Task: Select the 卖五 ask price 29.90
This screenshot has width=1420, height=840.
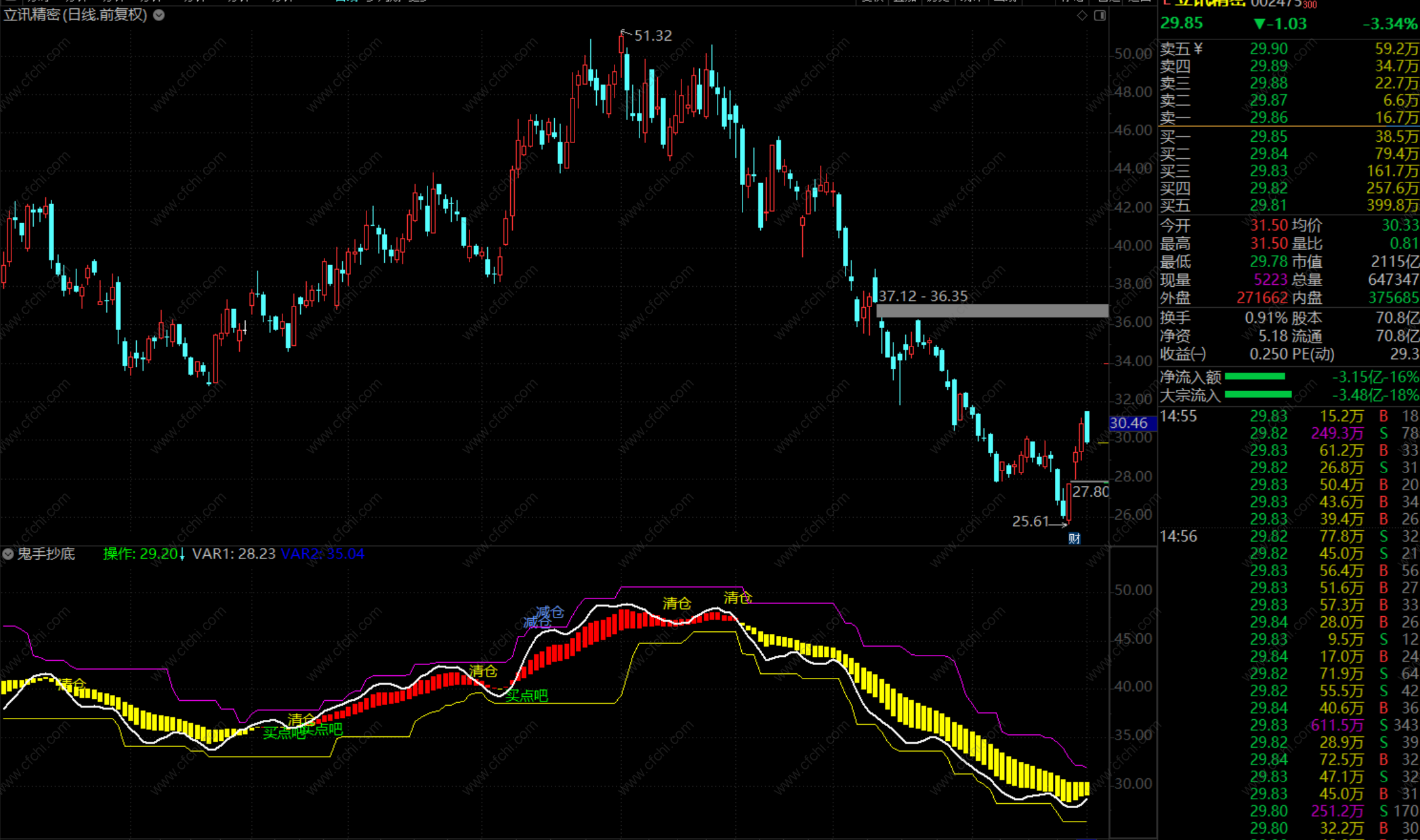Action: 1268,49
